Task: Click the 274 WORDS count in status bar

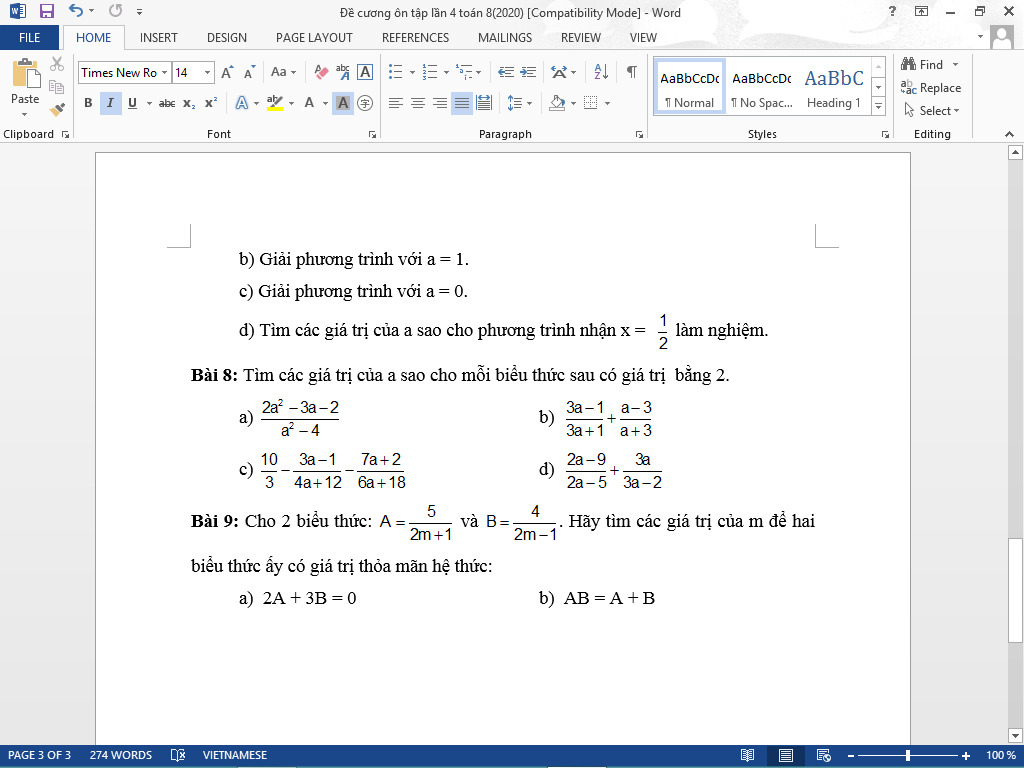Action: point(121,756)
